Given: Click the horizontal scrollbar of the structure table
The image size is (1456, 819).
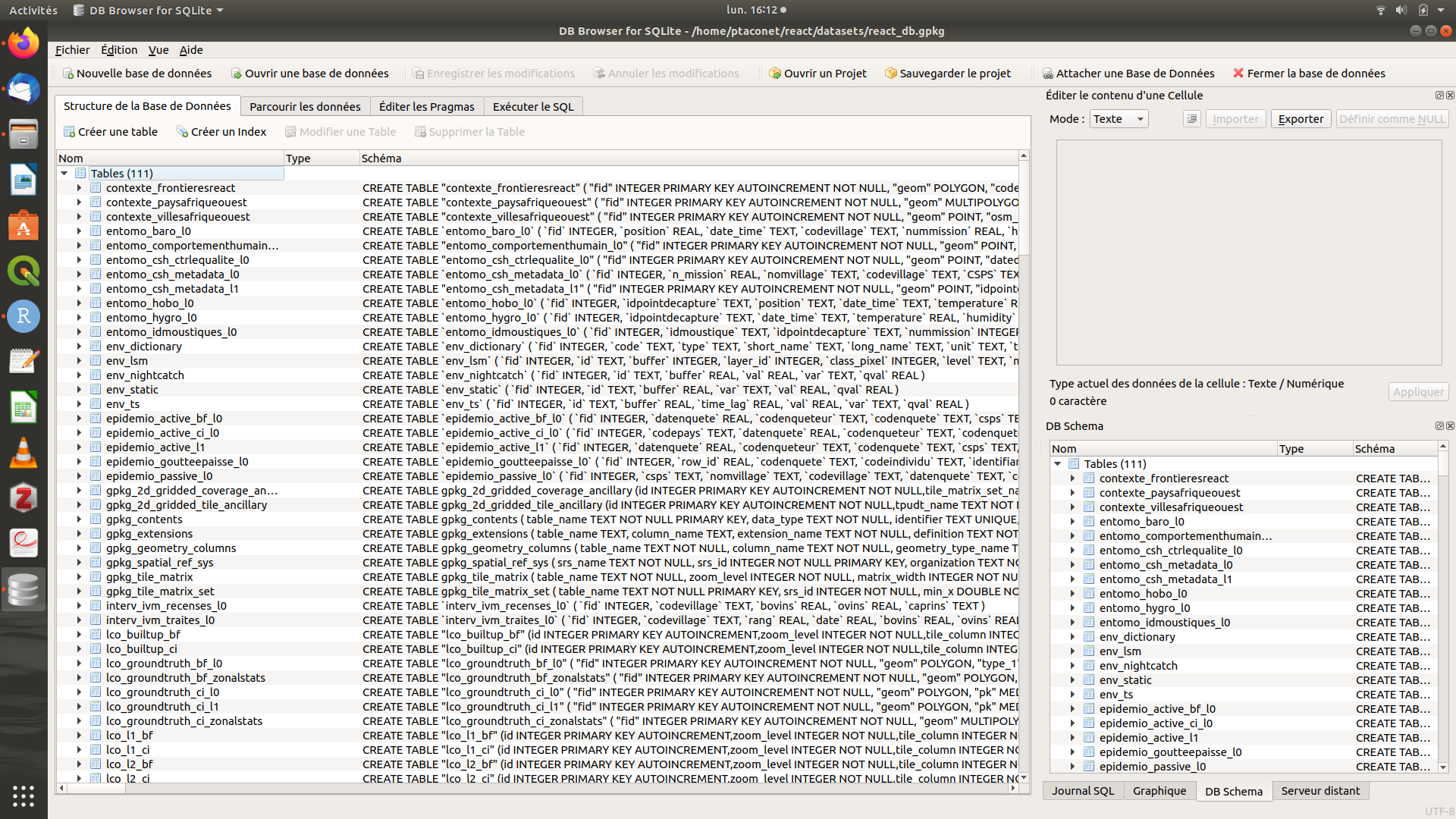Looking at the screenshot, I should [531, 789].
